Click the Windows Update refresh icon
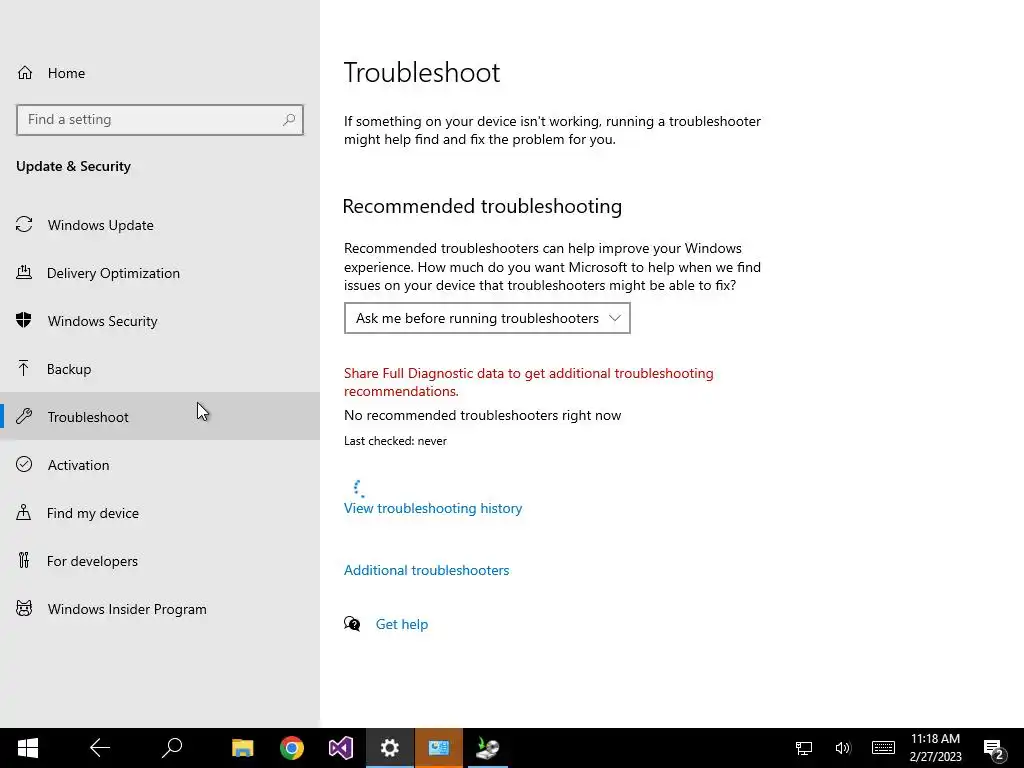 (24, 225)
